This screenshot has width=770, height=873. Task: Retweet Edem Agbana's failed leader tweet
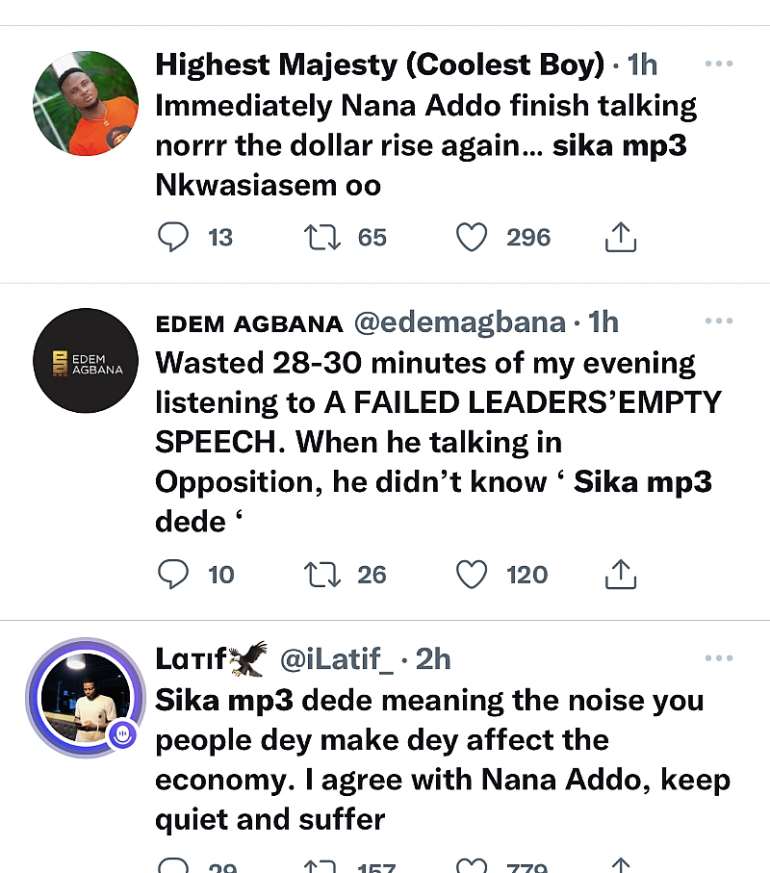point(321,574)
